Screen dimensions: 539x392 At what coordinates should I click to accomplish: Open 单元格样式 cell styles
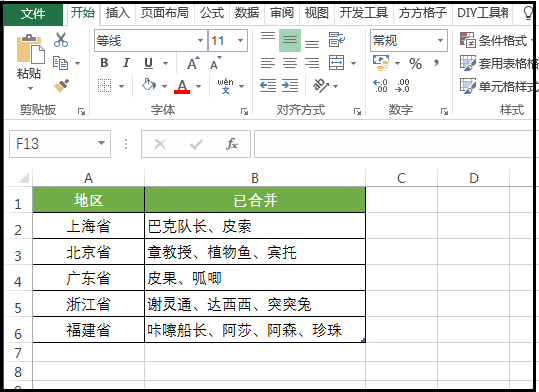coord(499,86)
